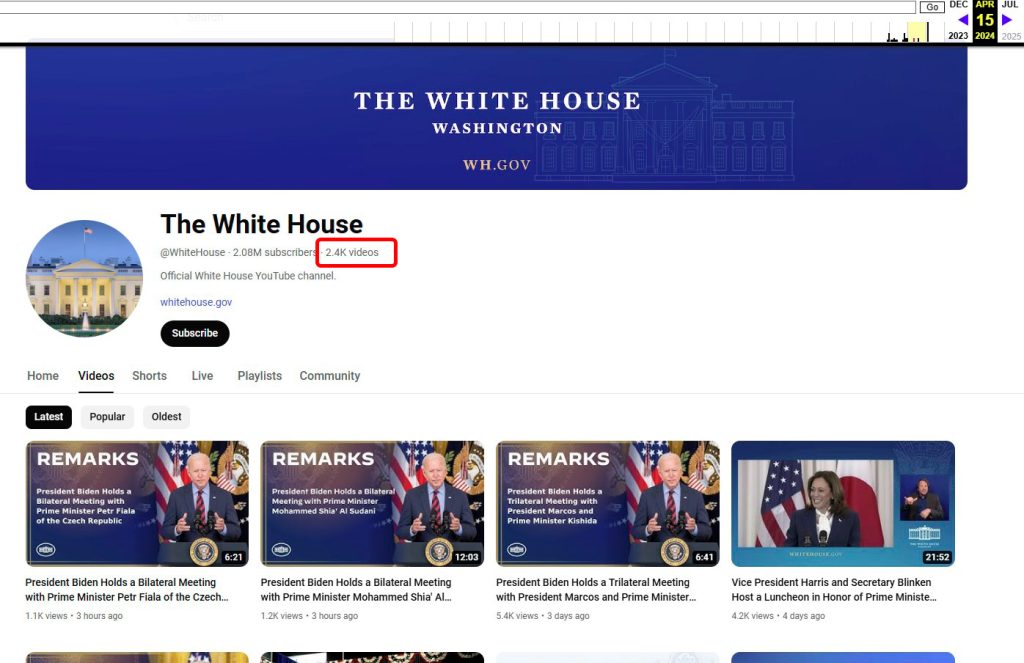The width and height of the screenshot is (1024, 663).
Task: Click the 21:52 duration badge
Action: tap(936, 557)
